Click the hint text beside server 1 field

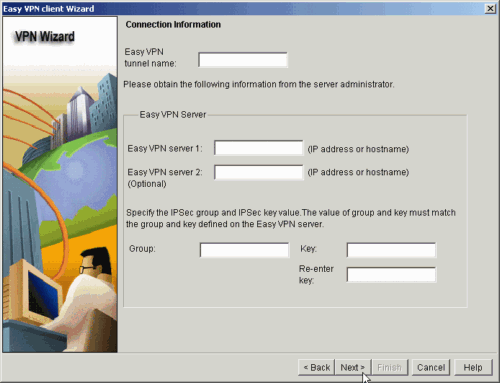[x=358, y=149]
